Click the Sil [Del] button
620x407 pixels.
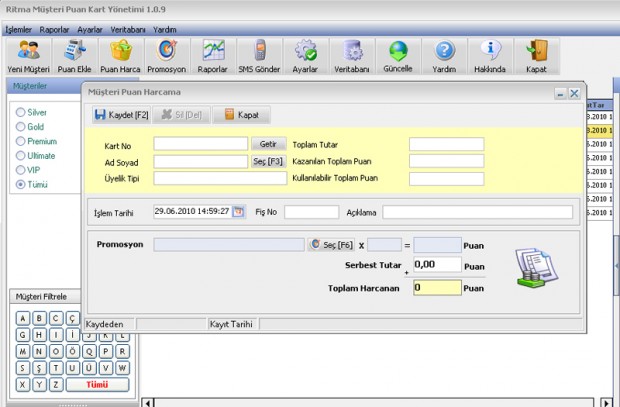(x=181, y=115)
